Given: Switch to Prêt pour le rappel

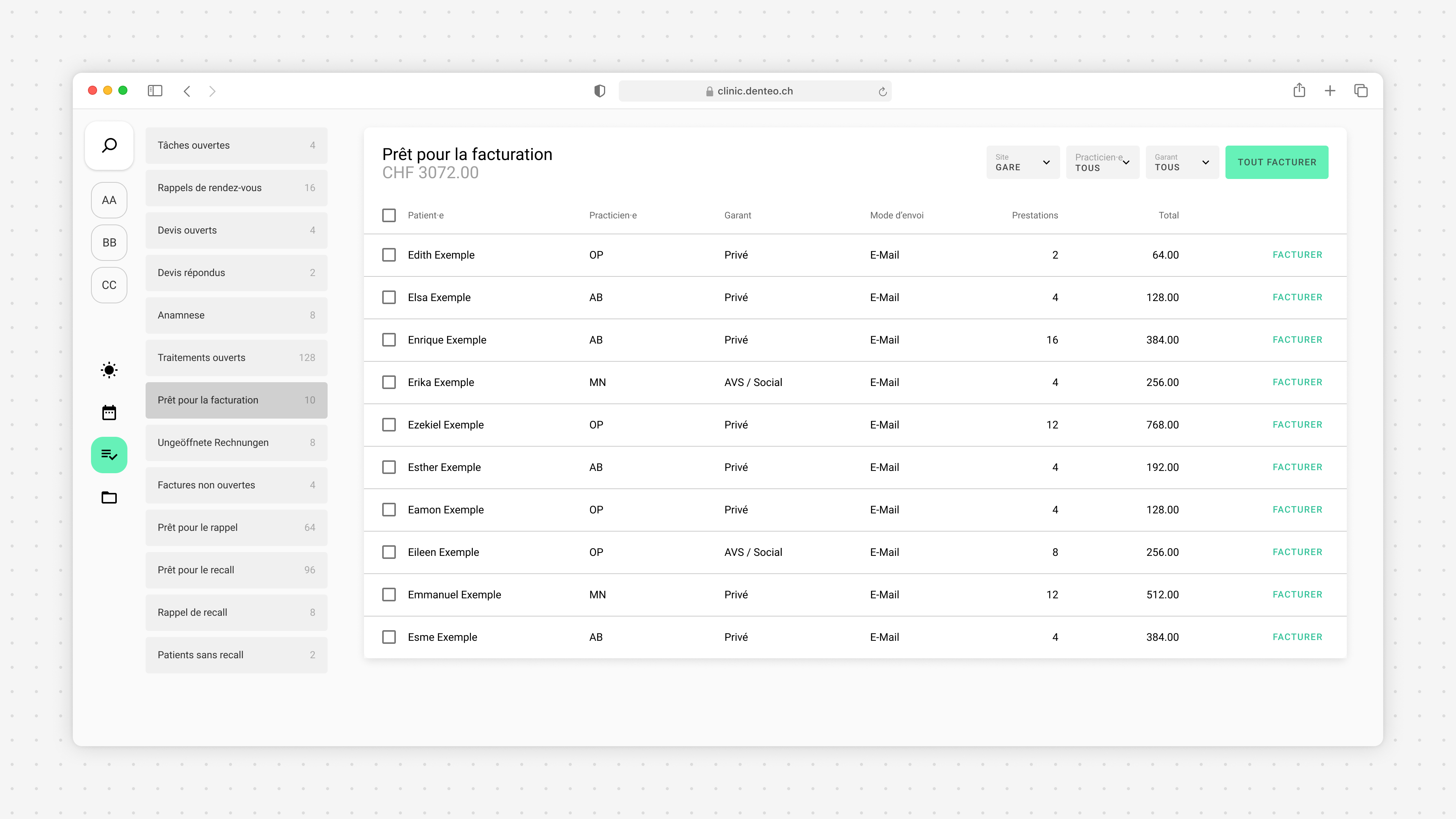Looking at the screenshot, I should coord(236,527).
